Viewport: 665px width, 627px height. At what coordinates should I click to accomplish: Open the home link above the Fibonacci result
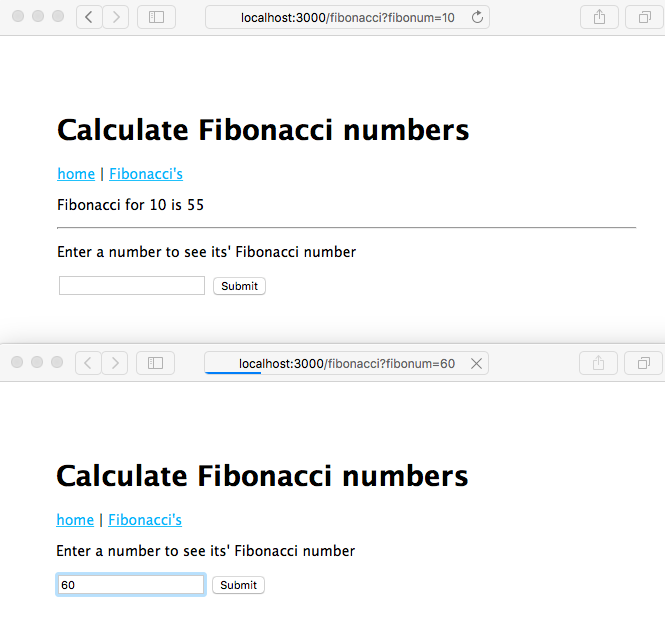click(76, 174)
